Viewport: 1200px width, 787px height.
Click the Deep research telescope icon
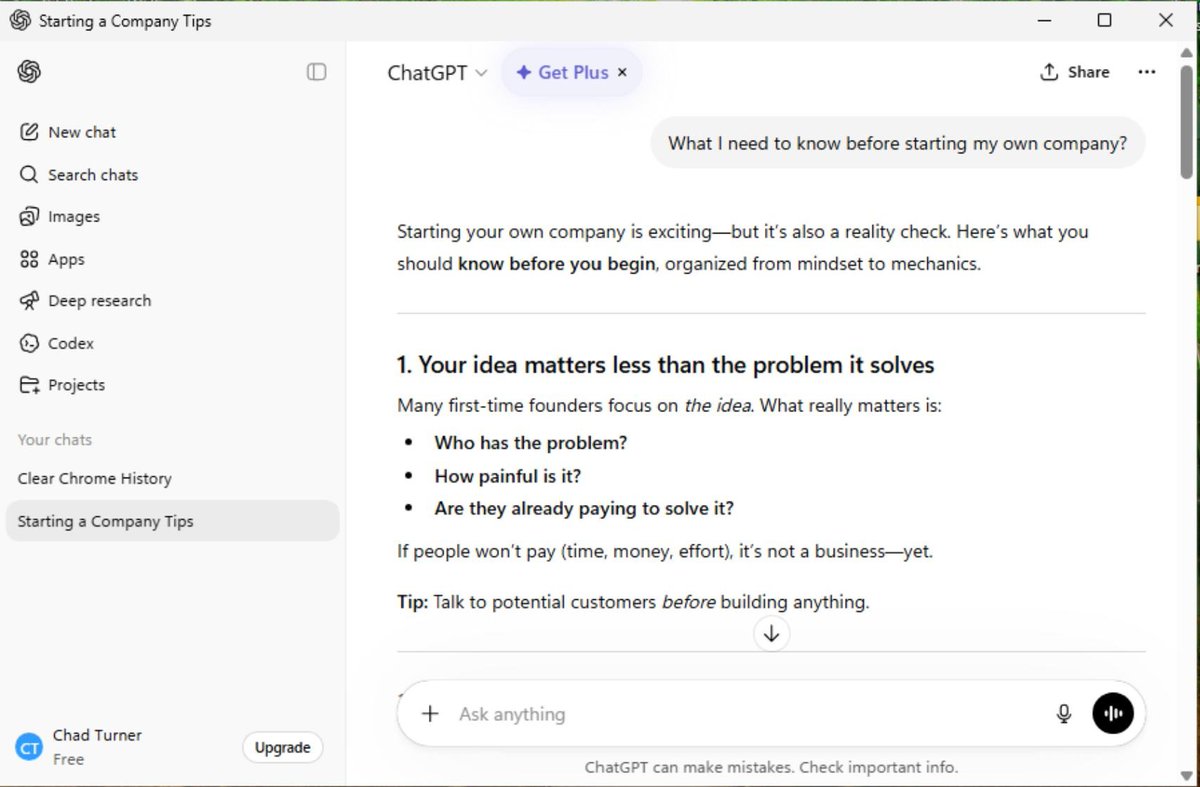(x=29, y=301)
